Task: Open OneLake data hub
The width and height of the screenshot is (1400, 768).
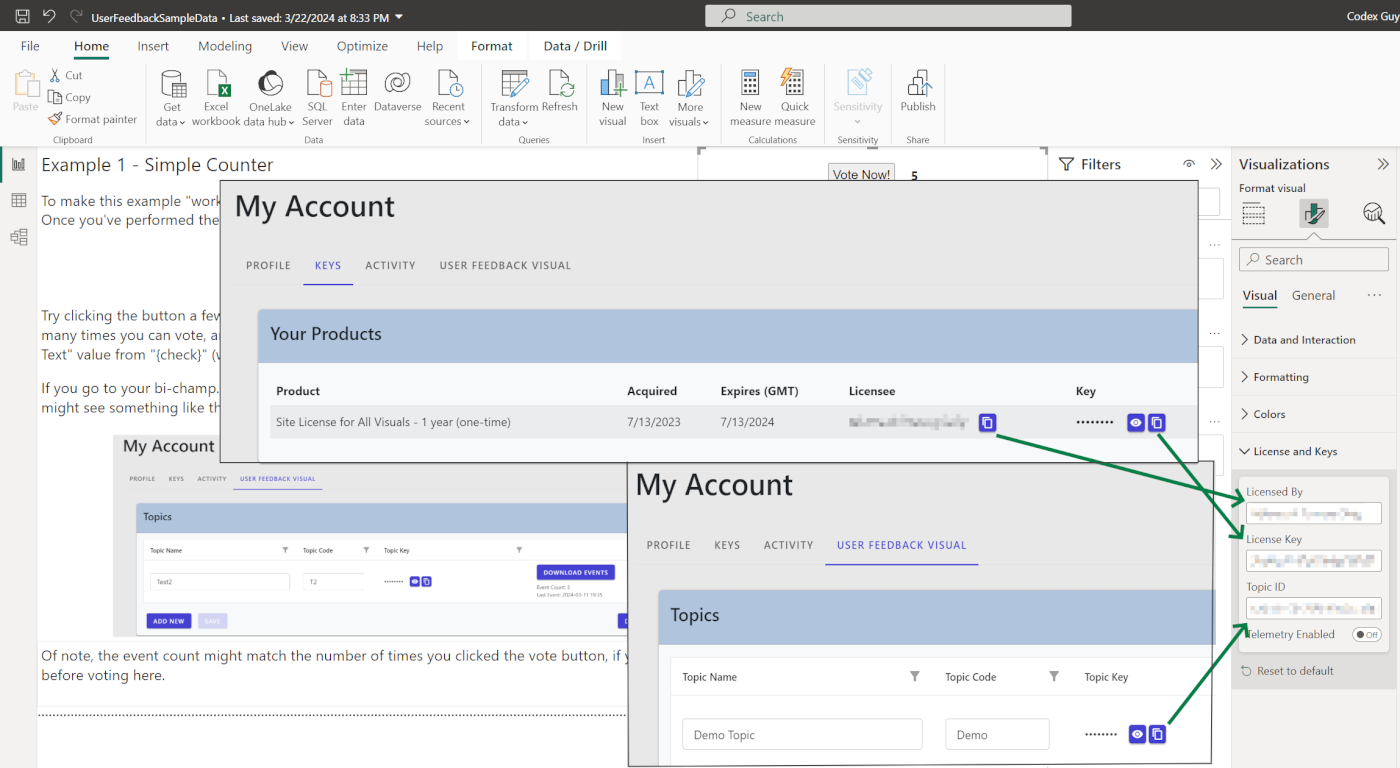Action: coord(270,98)
